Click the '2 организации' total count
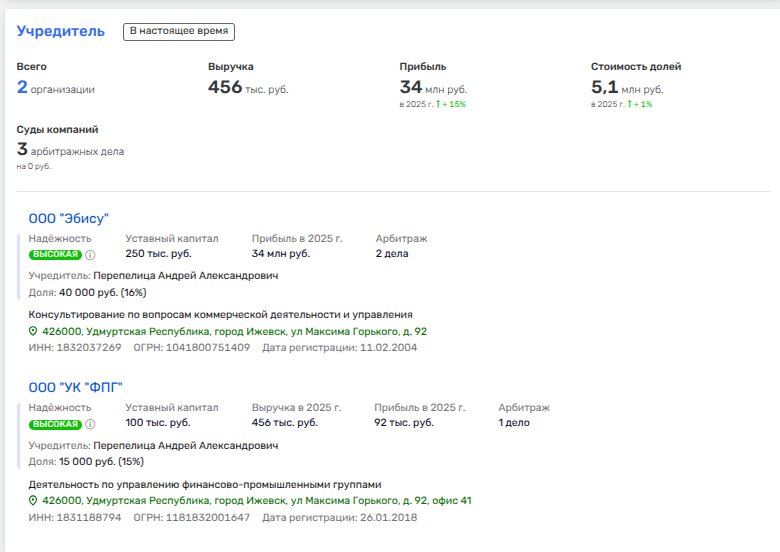The image size is (780, 552). click(56, 88)
